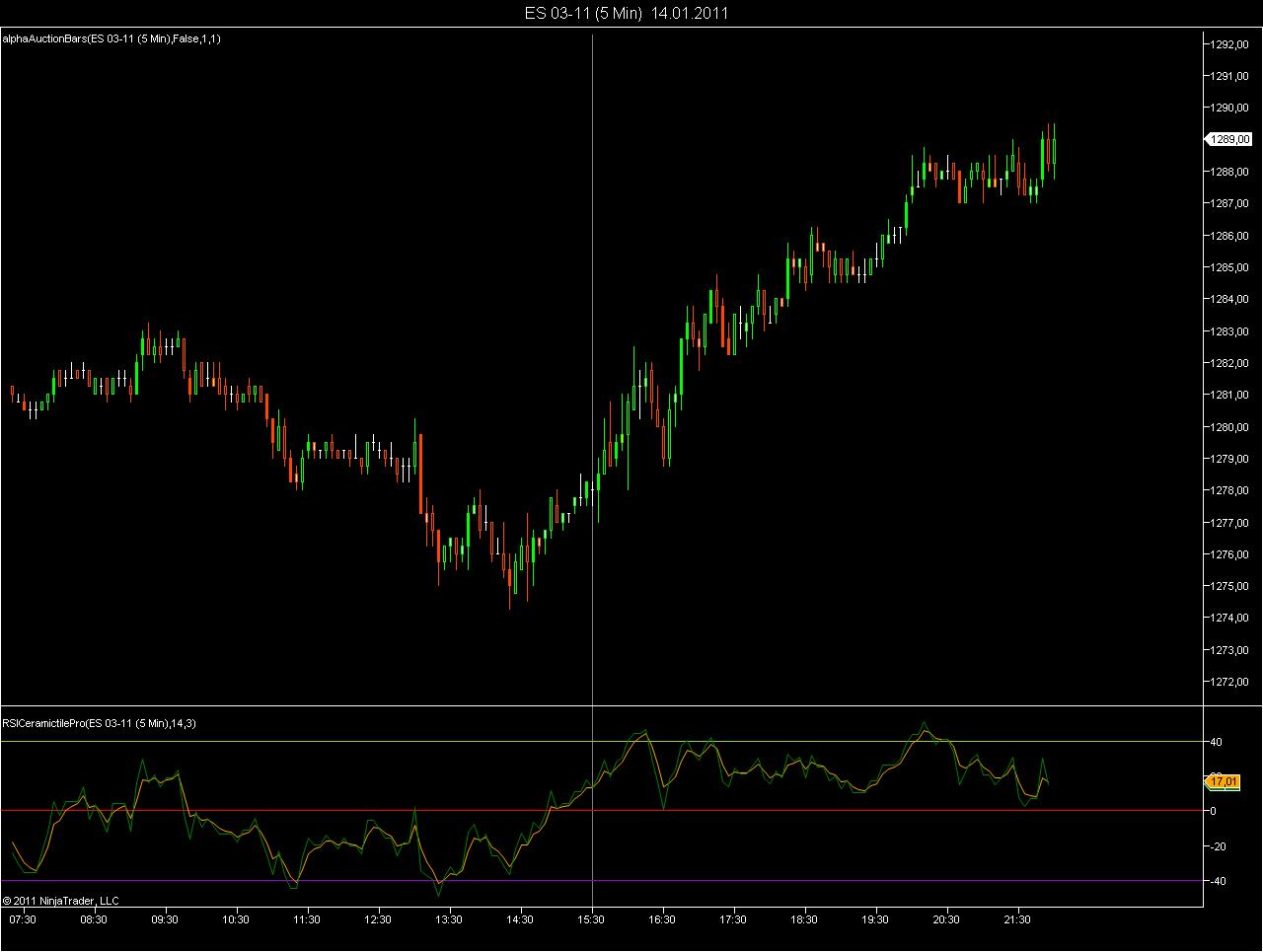
Task: Click time axis label 20:30
Action: (946, 919)
